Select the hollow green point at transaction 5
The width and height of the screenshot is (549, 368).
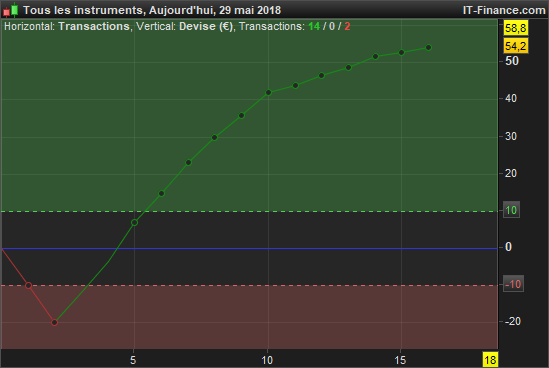point(134,222)
